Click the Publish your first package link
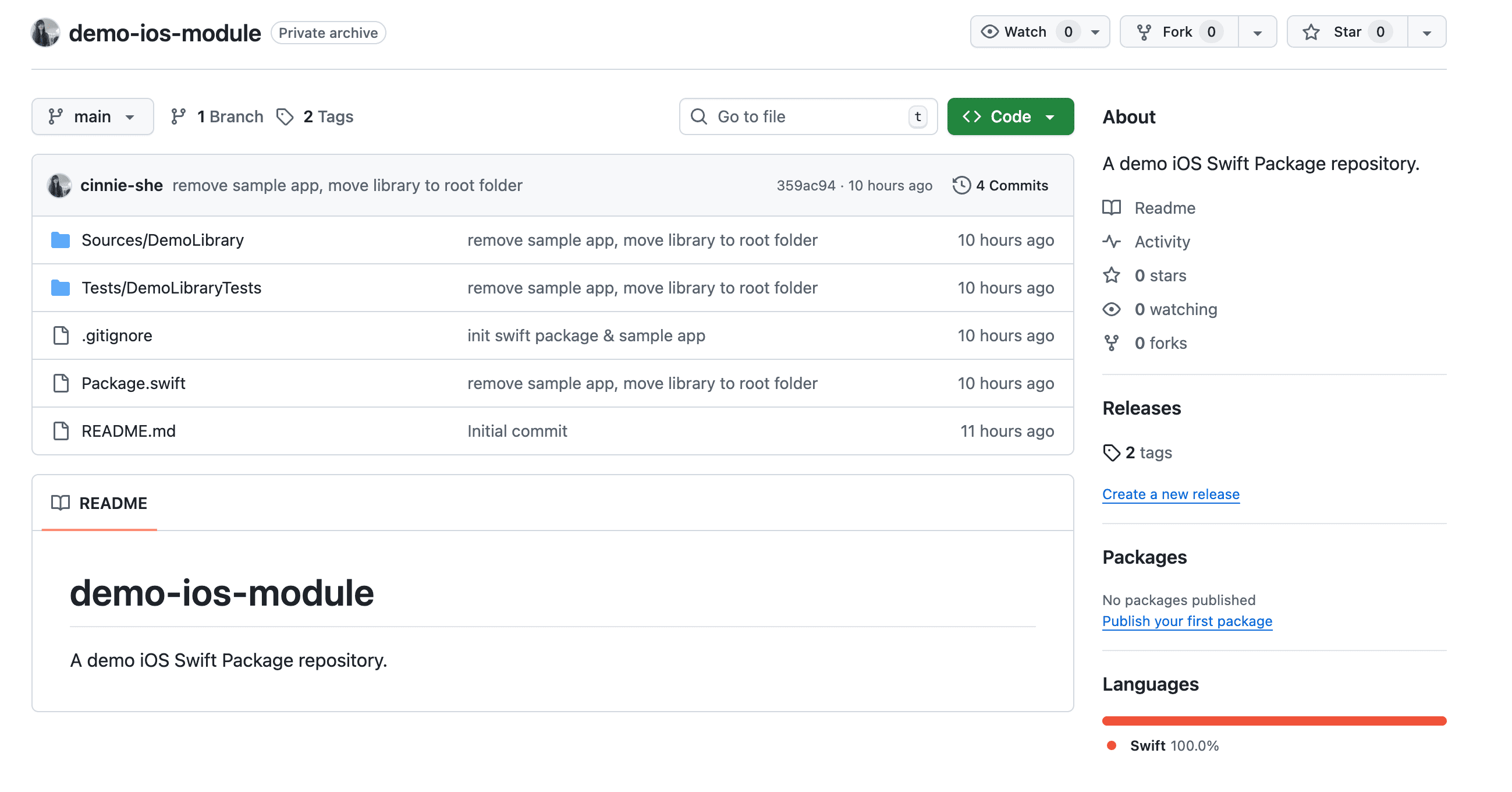Image resolution: width=1512 pixels, height=792 pixels. click(x=1187, y=621)
